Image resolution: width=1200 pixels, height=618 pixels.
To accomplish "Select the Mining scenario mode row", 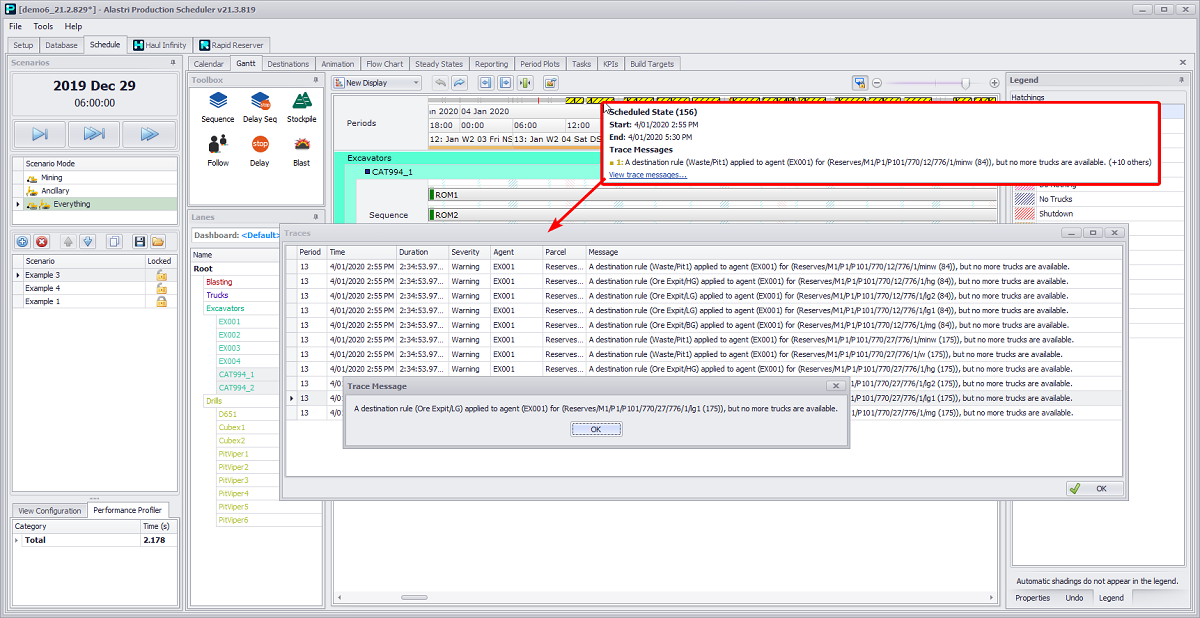I will (x=50, y=178).
